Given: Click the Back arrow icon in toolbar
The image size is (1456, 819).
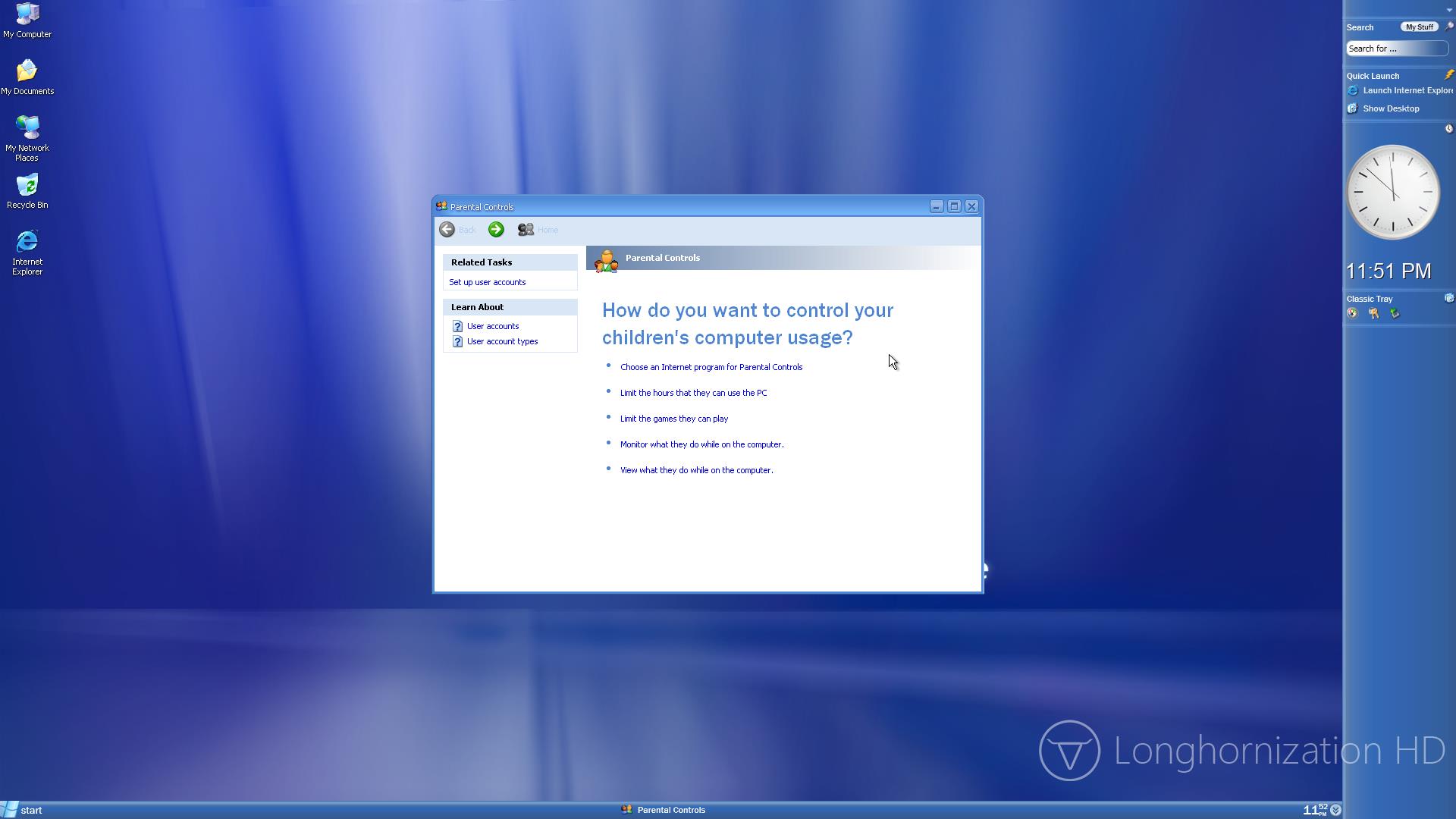Looking at the screenshot, I should 447,230.
